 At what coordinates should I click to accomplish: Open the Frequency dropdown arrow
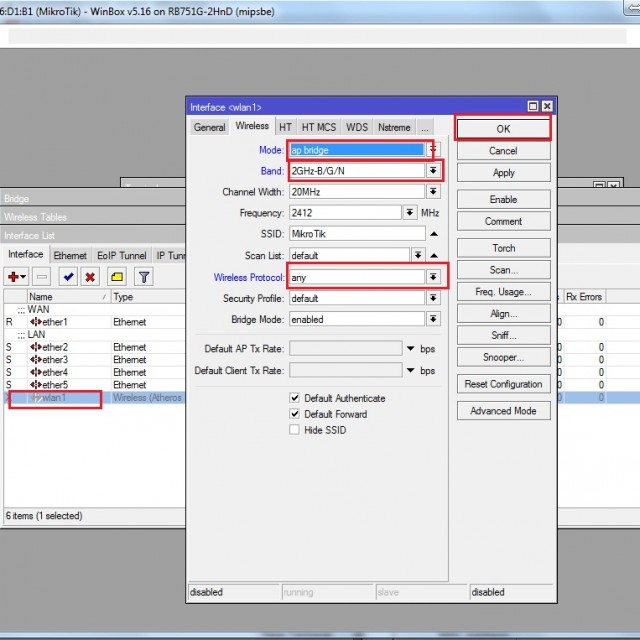[409, 212]
